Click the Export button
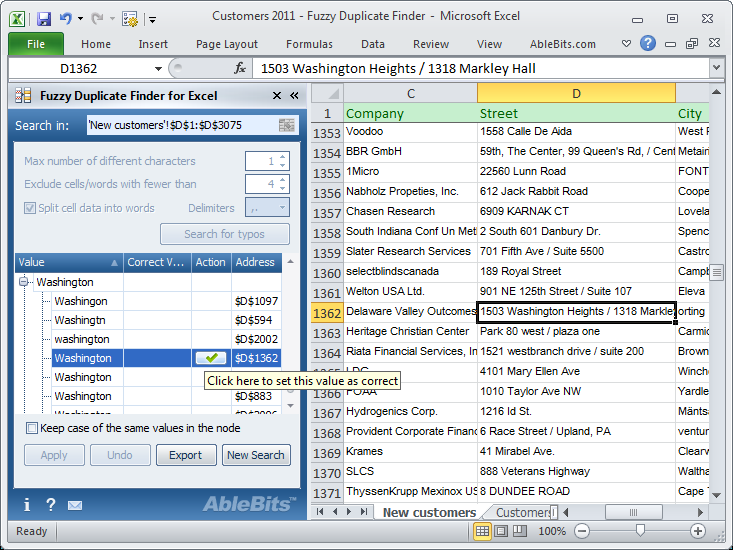This screenshot has width=733, height=550. pyautogui.click(x=186, y=455)
